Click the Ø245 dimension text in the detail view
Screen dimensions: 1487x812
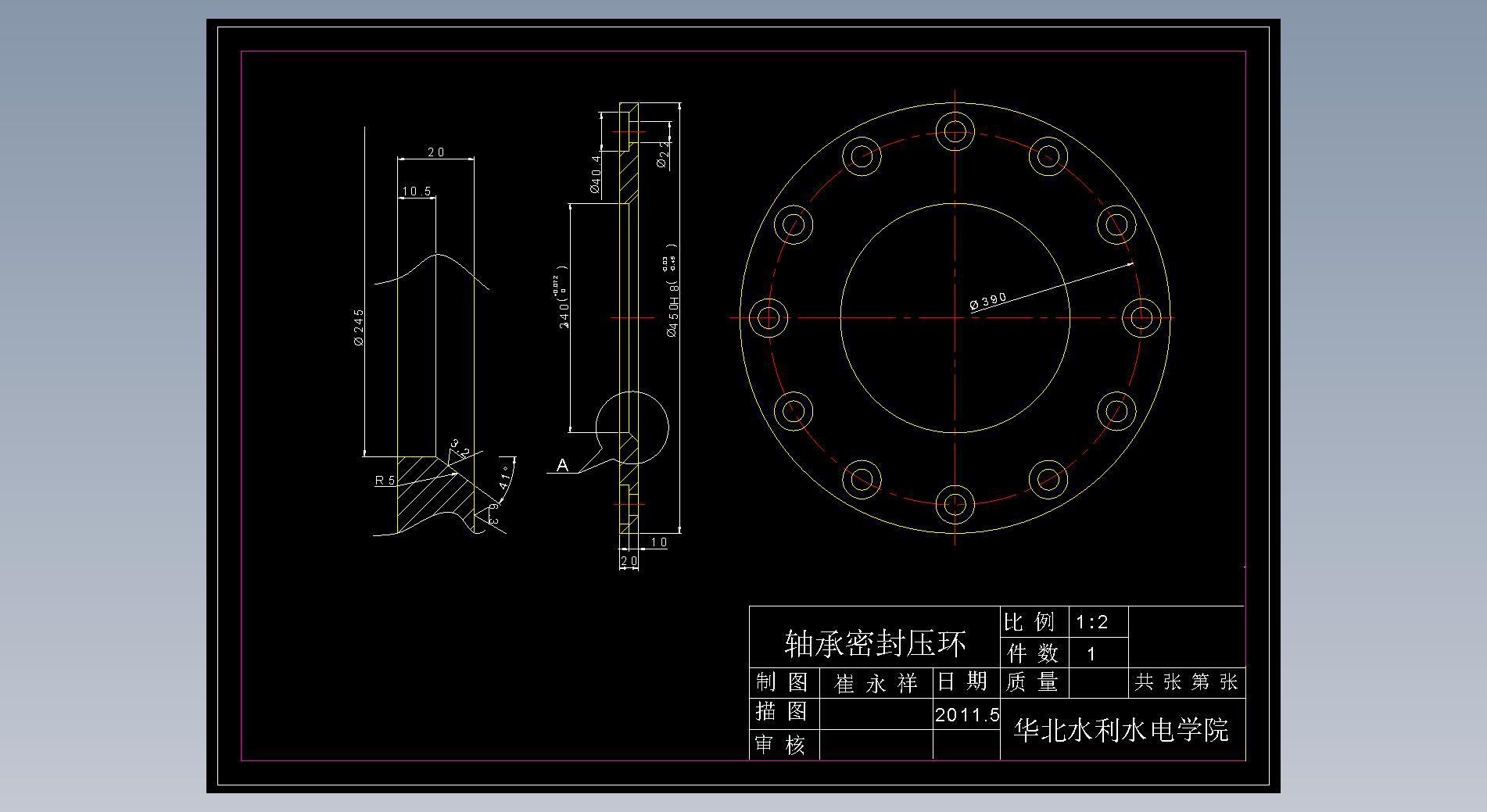tap(358, 327)
